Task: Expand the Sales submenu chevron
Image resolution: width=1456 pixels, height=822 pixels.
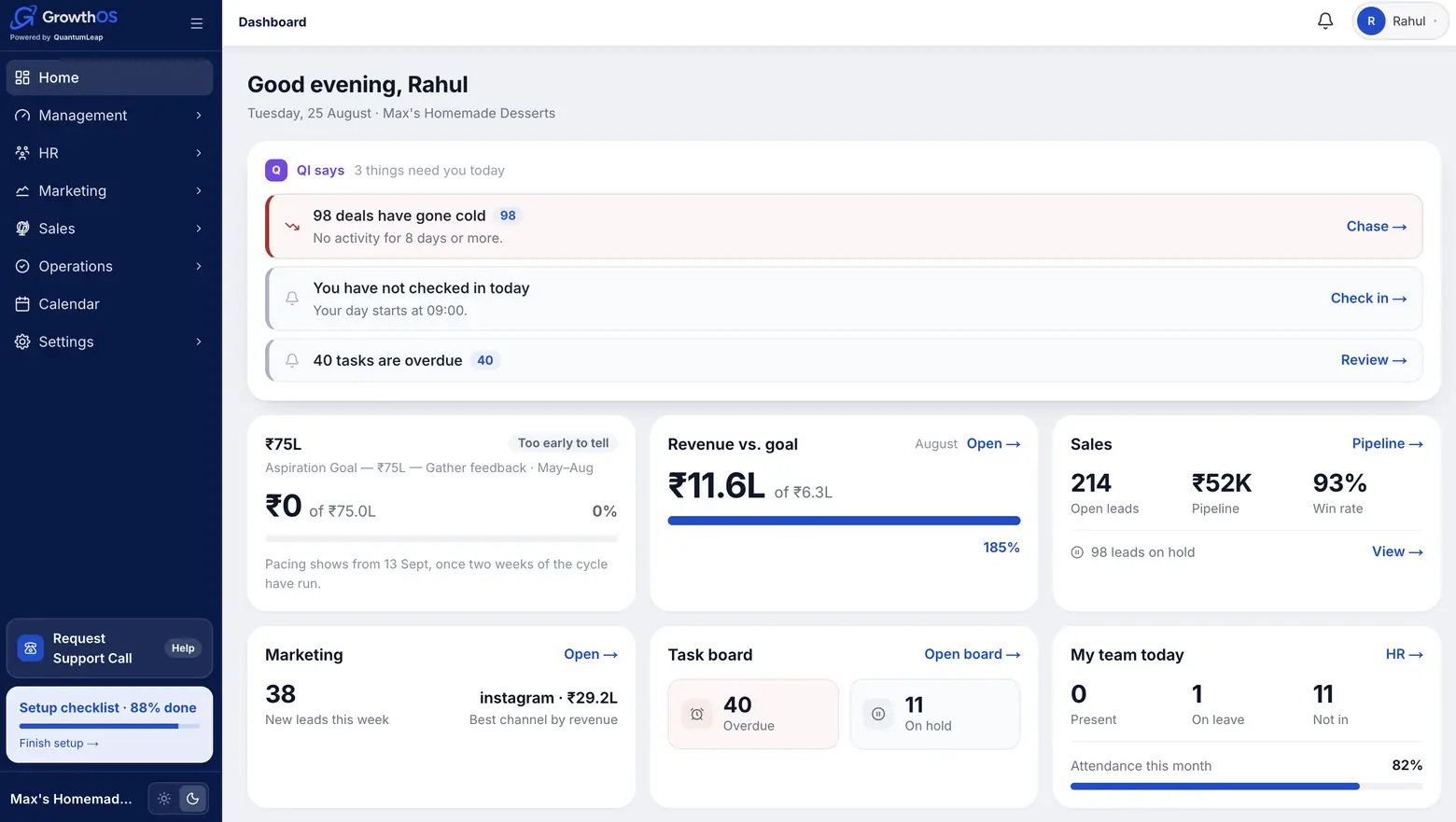Action: click(199, 229)
